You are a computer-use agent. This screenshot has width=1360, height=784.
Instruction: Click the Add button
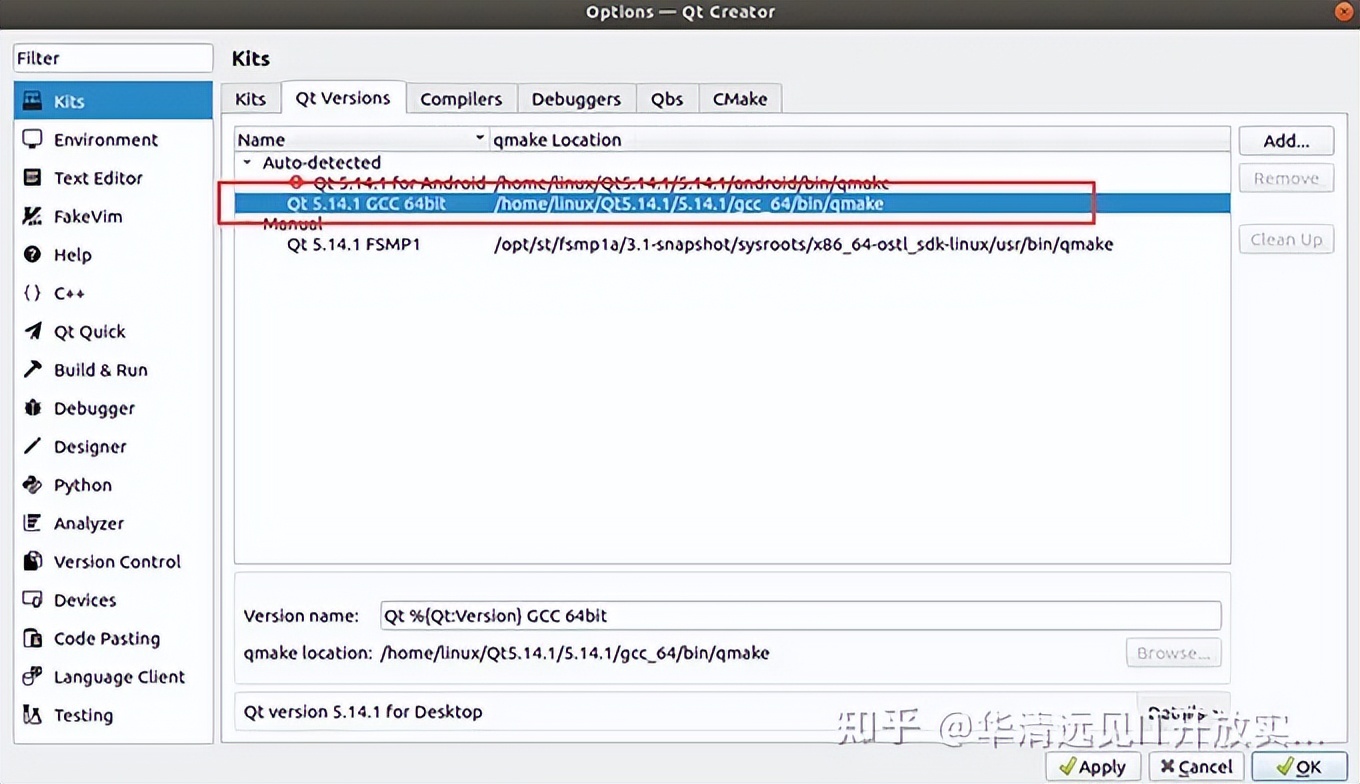1286,140
